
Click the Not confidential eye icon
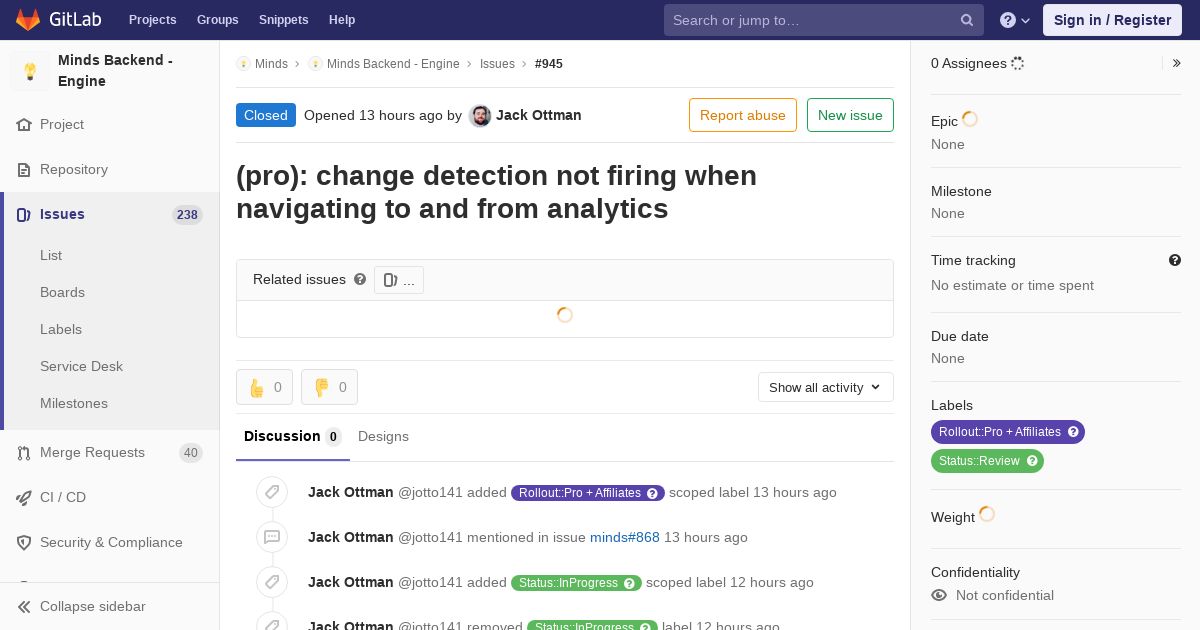pos(939,595)
